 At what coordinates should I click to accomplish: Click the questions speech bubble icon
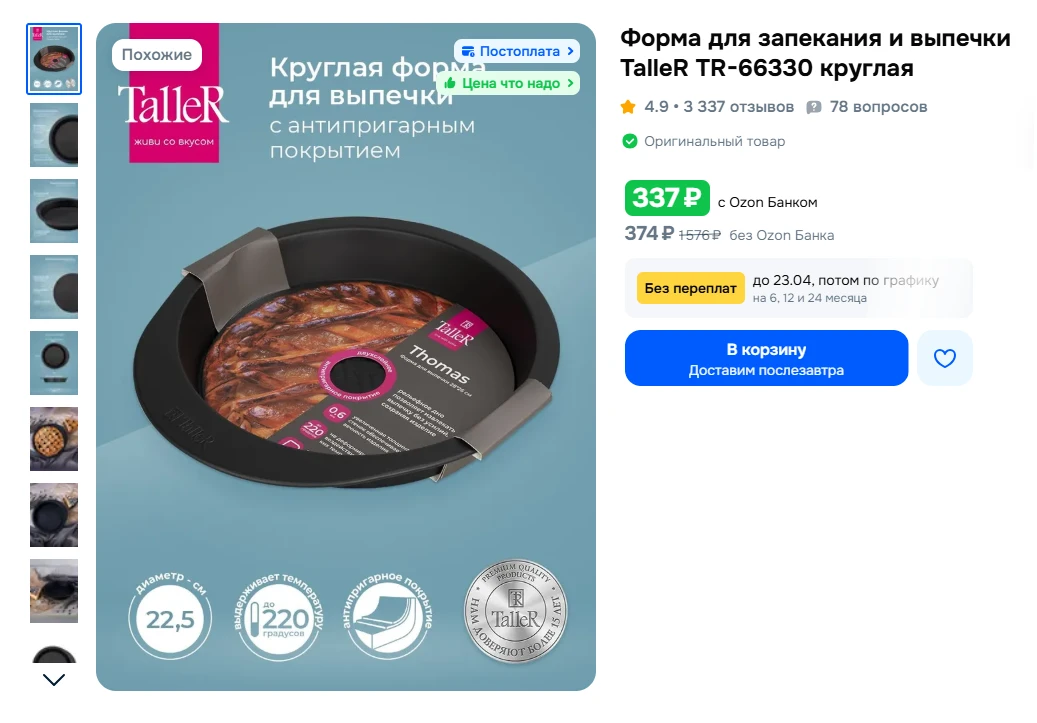point(813,107)
